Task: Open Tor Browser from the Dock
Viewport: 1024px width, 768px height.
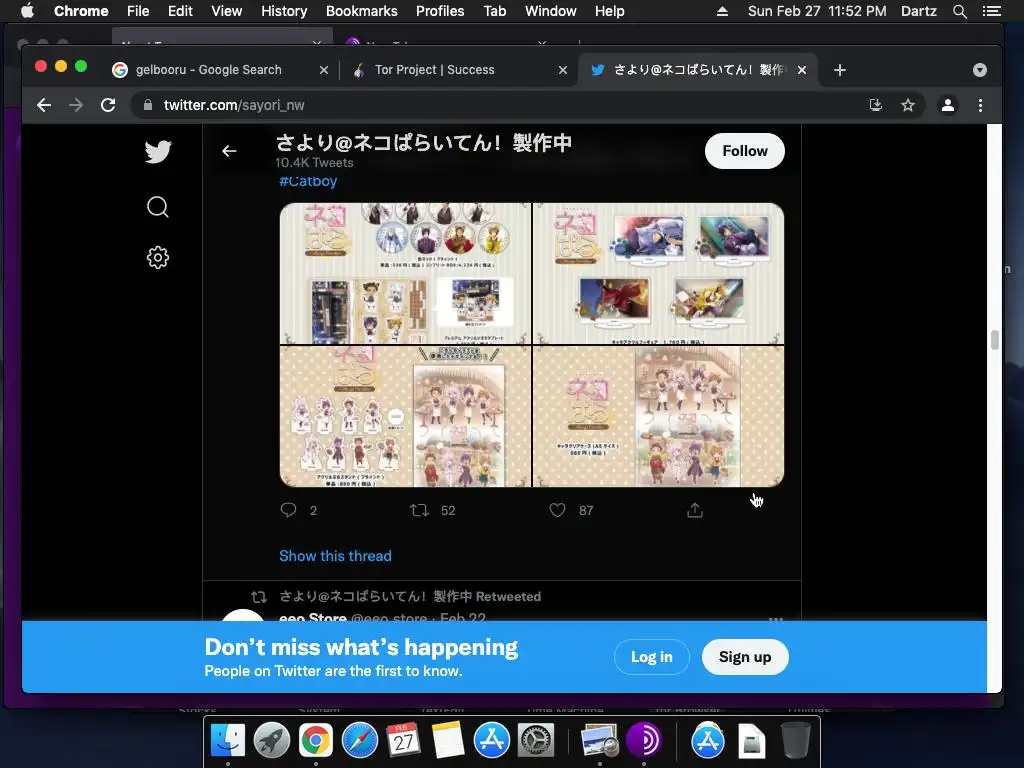Action: click(643, 741)
